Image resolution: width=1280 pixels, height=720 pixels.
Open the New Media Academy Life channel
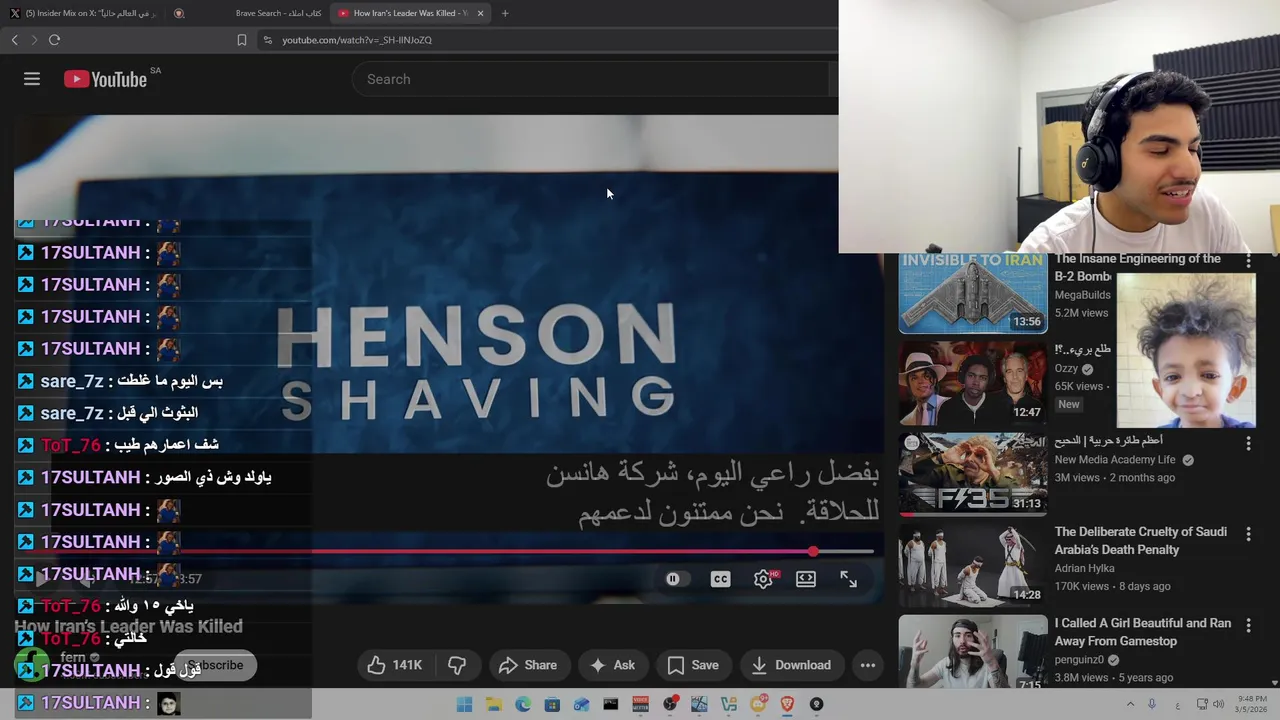[x=1115, y=459]
